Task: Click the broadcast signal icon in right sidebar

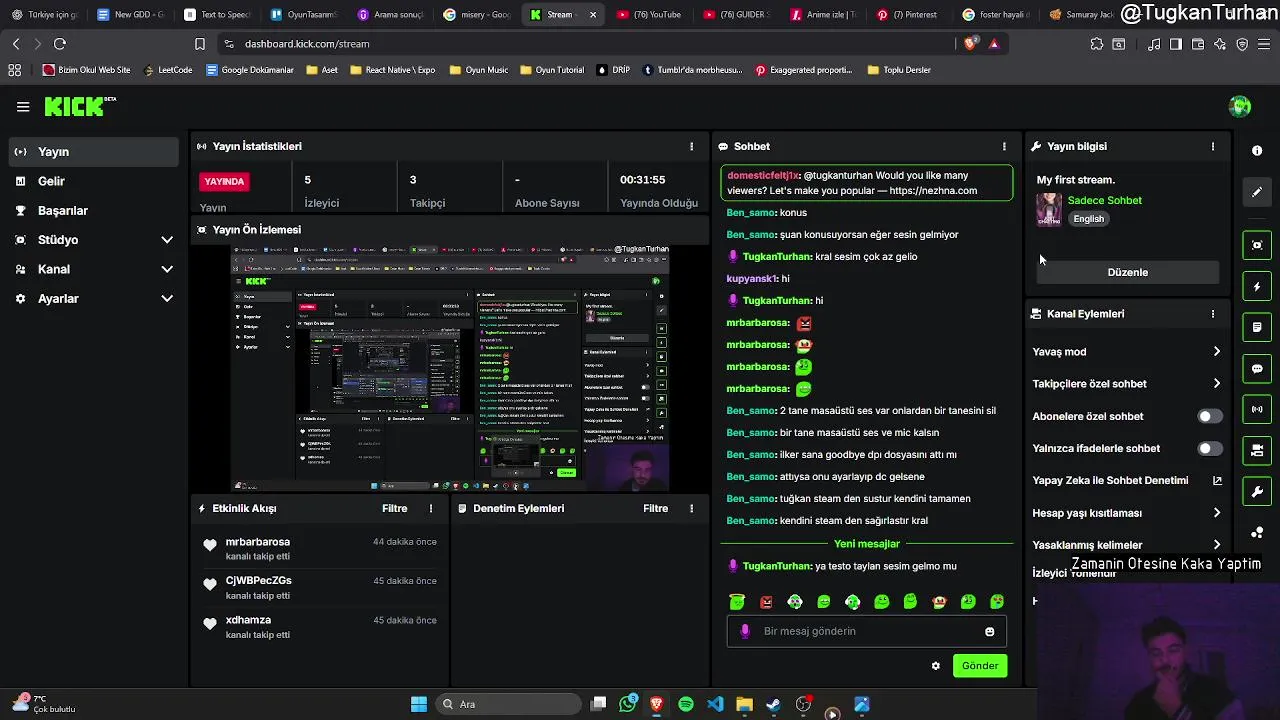Action: [1257, 409]
